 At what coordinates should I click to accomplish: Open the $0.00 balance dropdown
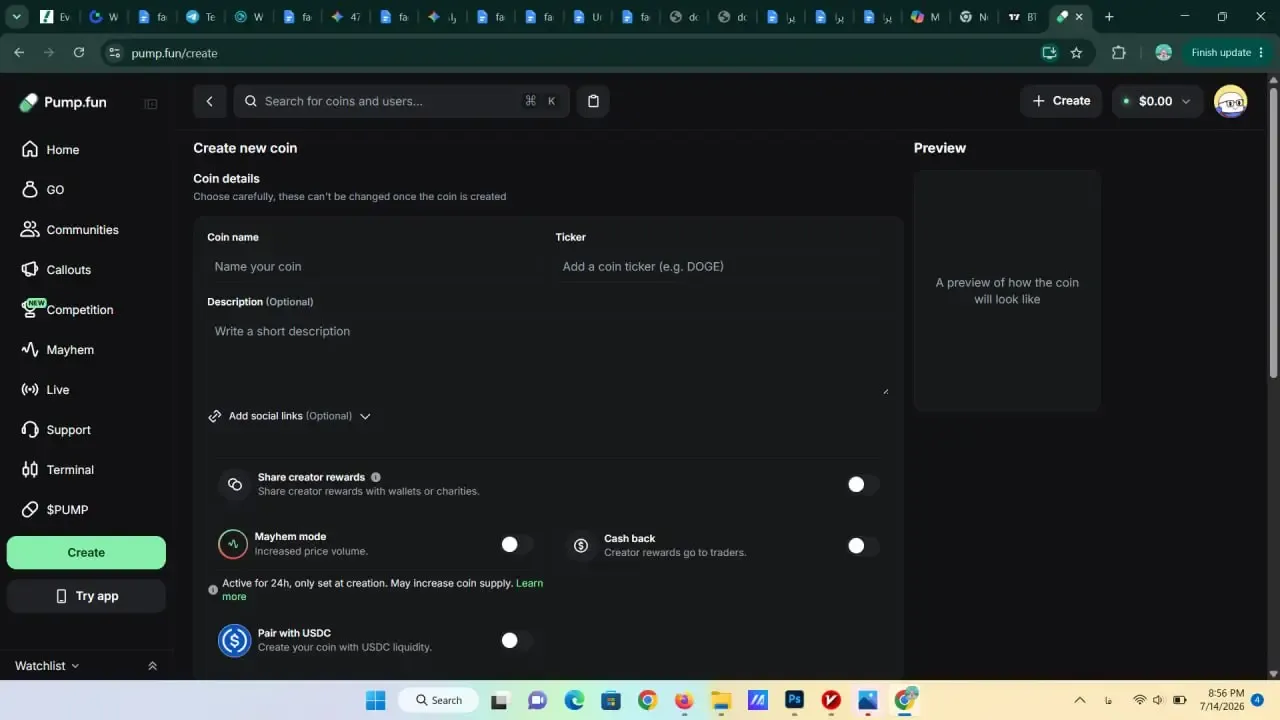coord(1157,101)
